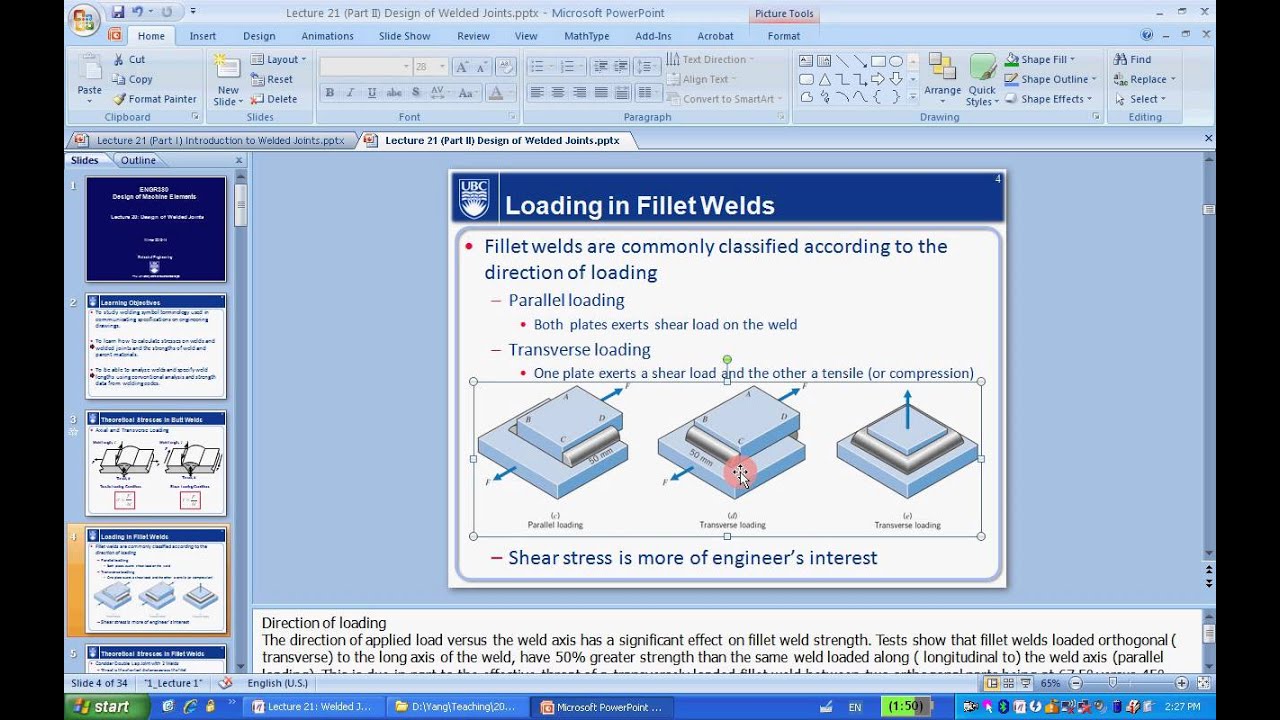The width and height of the screenshot is (1280, 720).
Task: Toggle center text alignment
Action: [557, 92]
